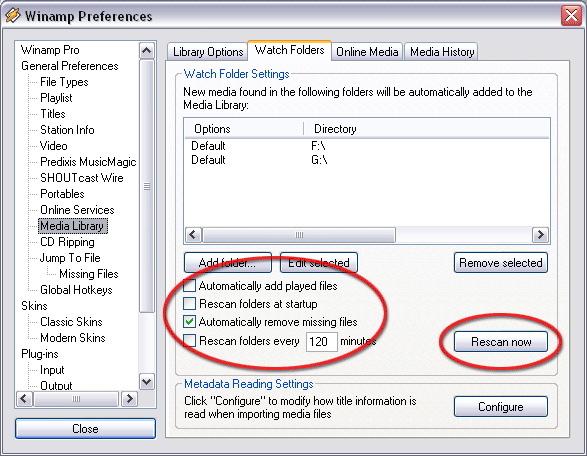Select Jump To File in the tree
587x456 pixels.
pyautogui.click(x=70, y=258)
